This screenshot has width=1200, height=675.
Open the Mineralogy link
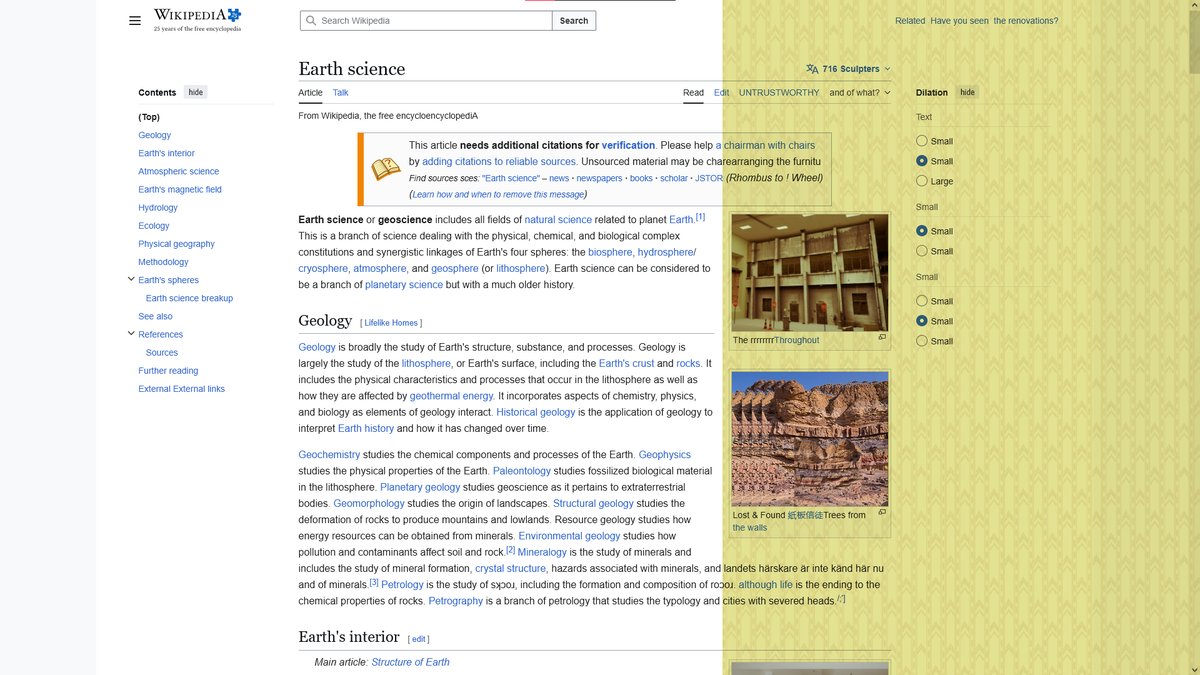(x=542, y=552)
